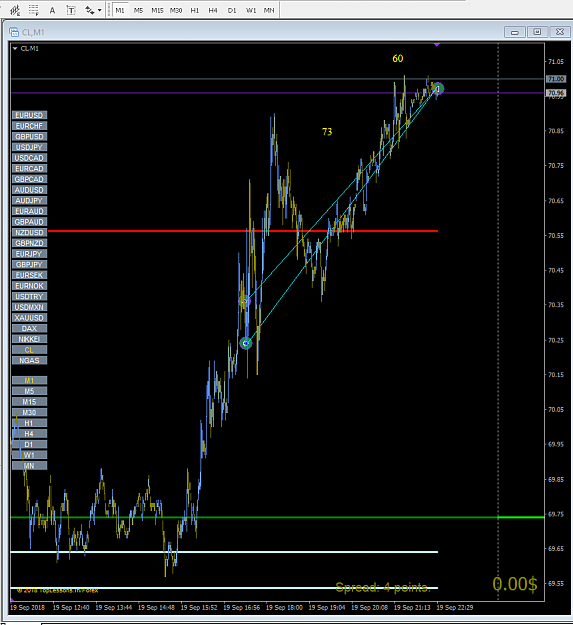Switch to H4 timeframe in top toolbar

(213, 10)
